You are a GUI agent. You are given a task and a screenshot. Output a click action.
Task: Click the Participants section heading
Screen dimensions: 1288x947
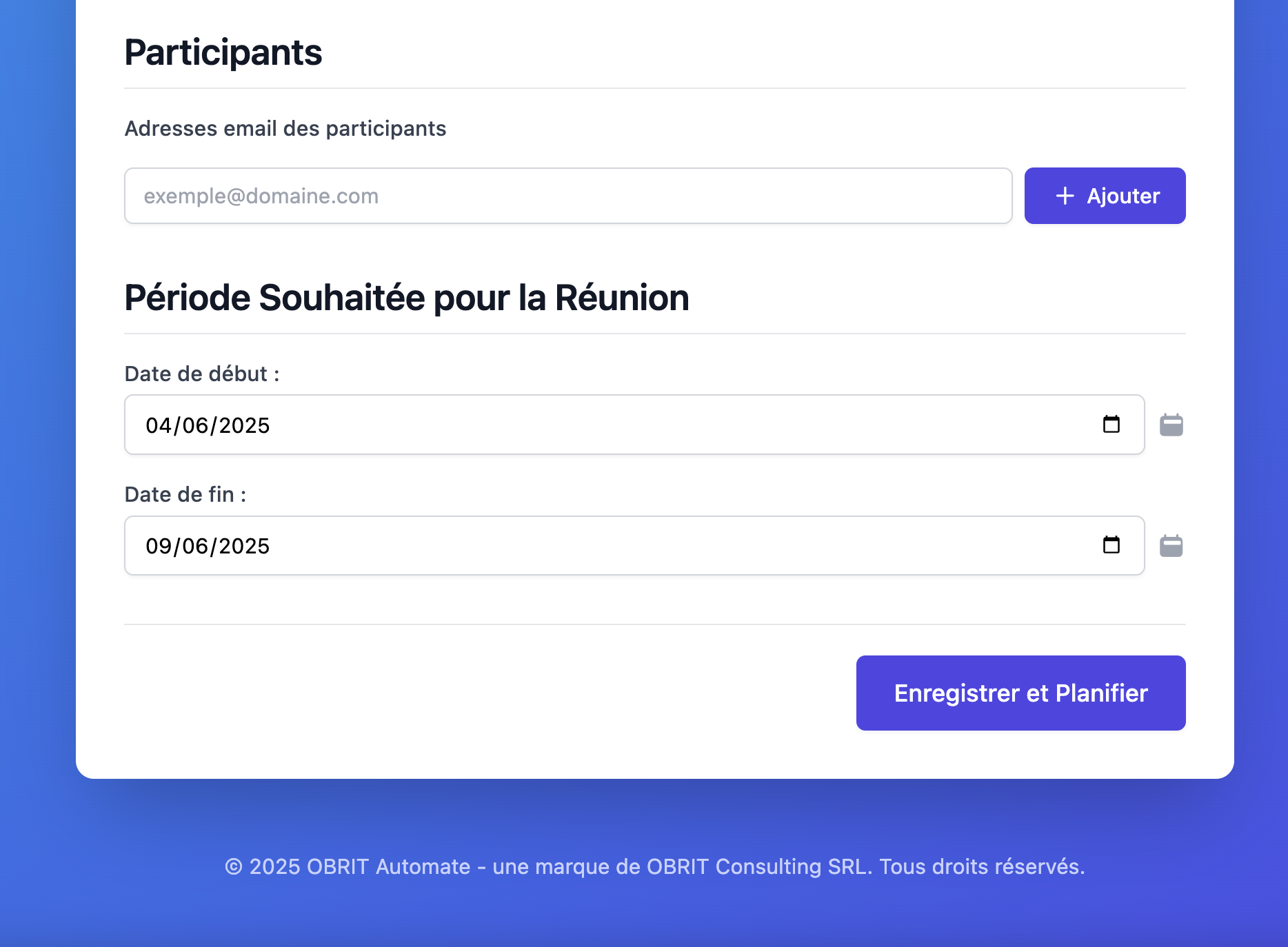223,52
